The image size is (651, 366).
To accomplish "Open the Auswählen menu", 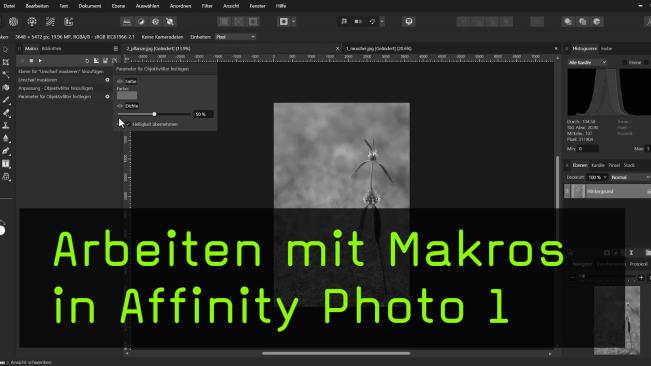I will (x=147, y=6).
